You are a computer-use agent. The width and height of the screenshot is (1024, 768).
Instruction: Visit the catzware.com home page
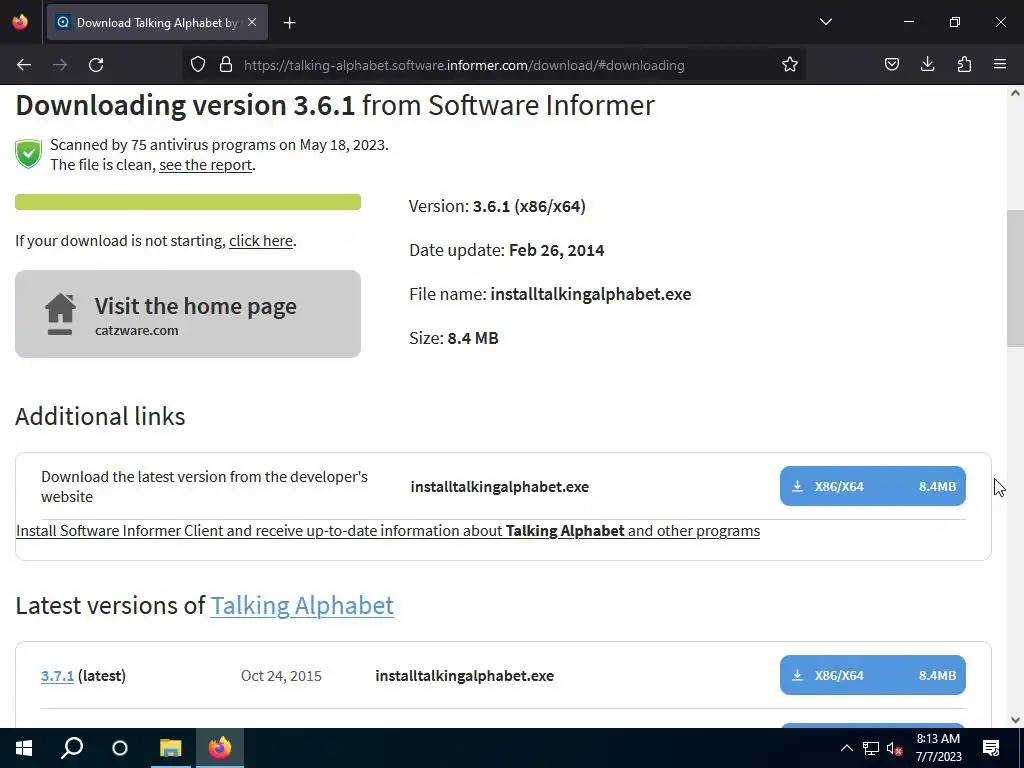[188, 314]
